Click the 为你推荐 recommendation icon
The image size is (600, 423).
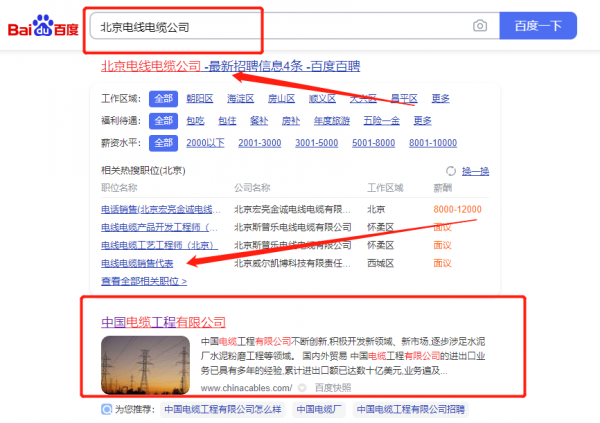click(106, 409)
